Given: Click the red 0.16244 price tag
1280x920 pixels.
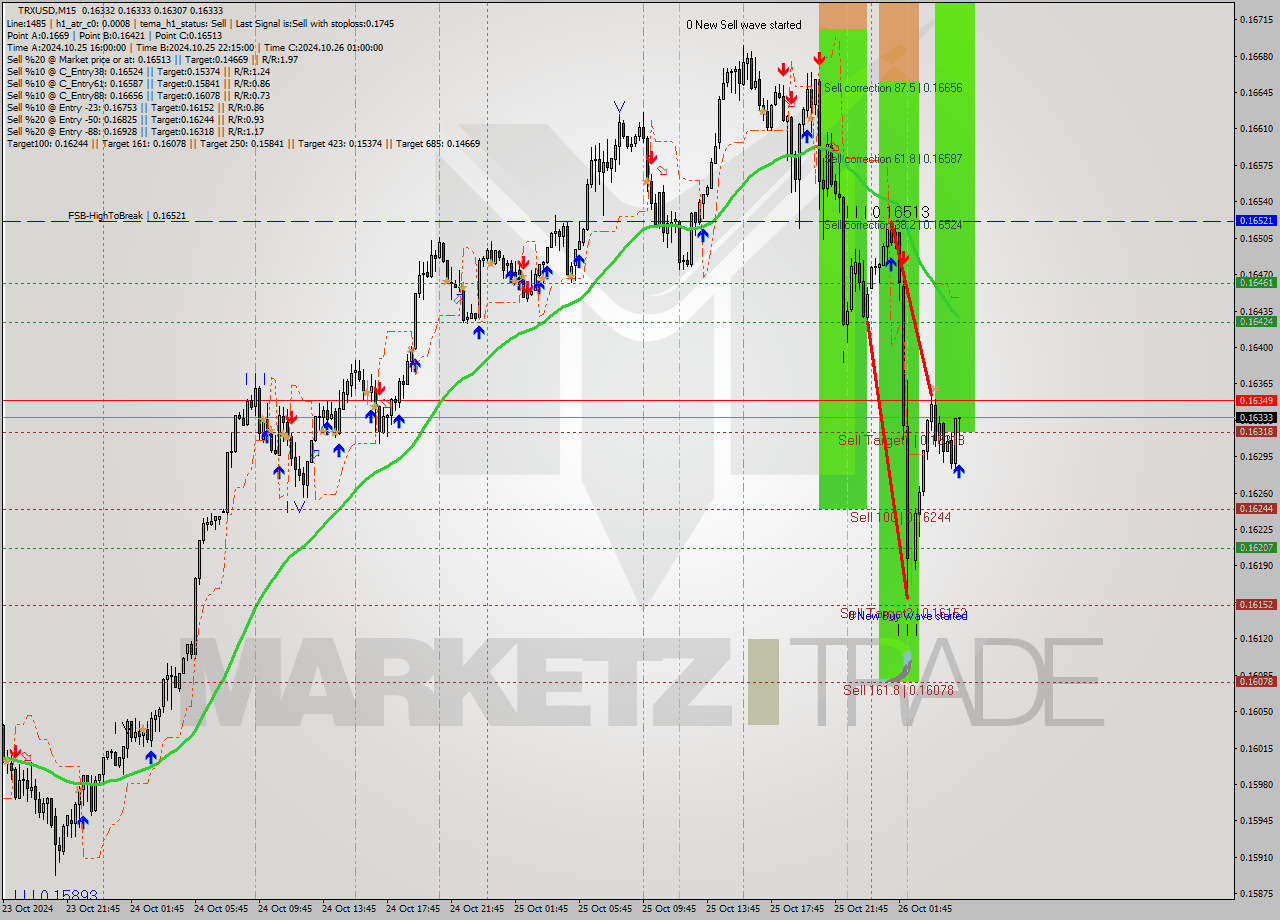Looking at the screenshot, I should tap(1256, 508).
